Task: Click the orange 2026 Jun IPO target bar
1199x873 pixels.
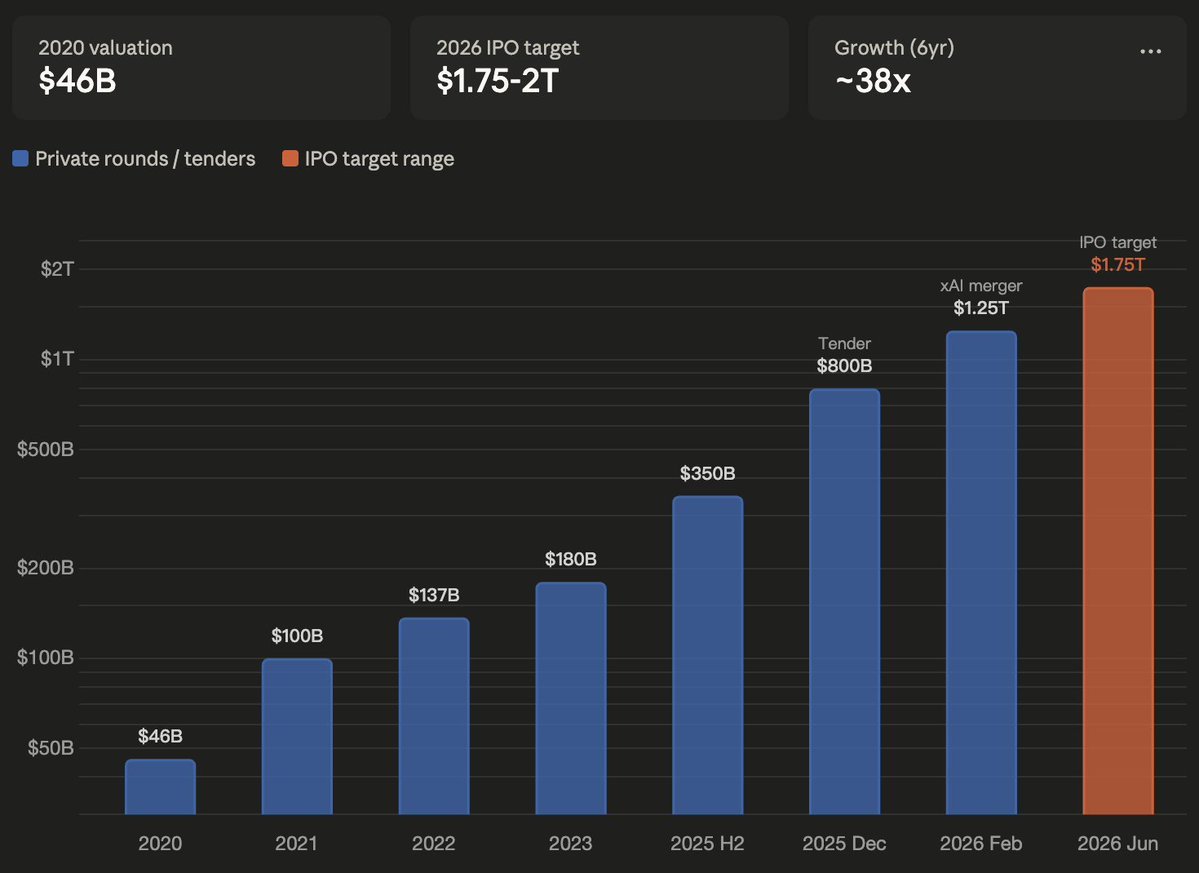Action: [x=1118, y=551]
